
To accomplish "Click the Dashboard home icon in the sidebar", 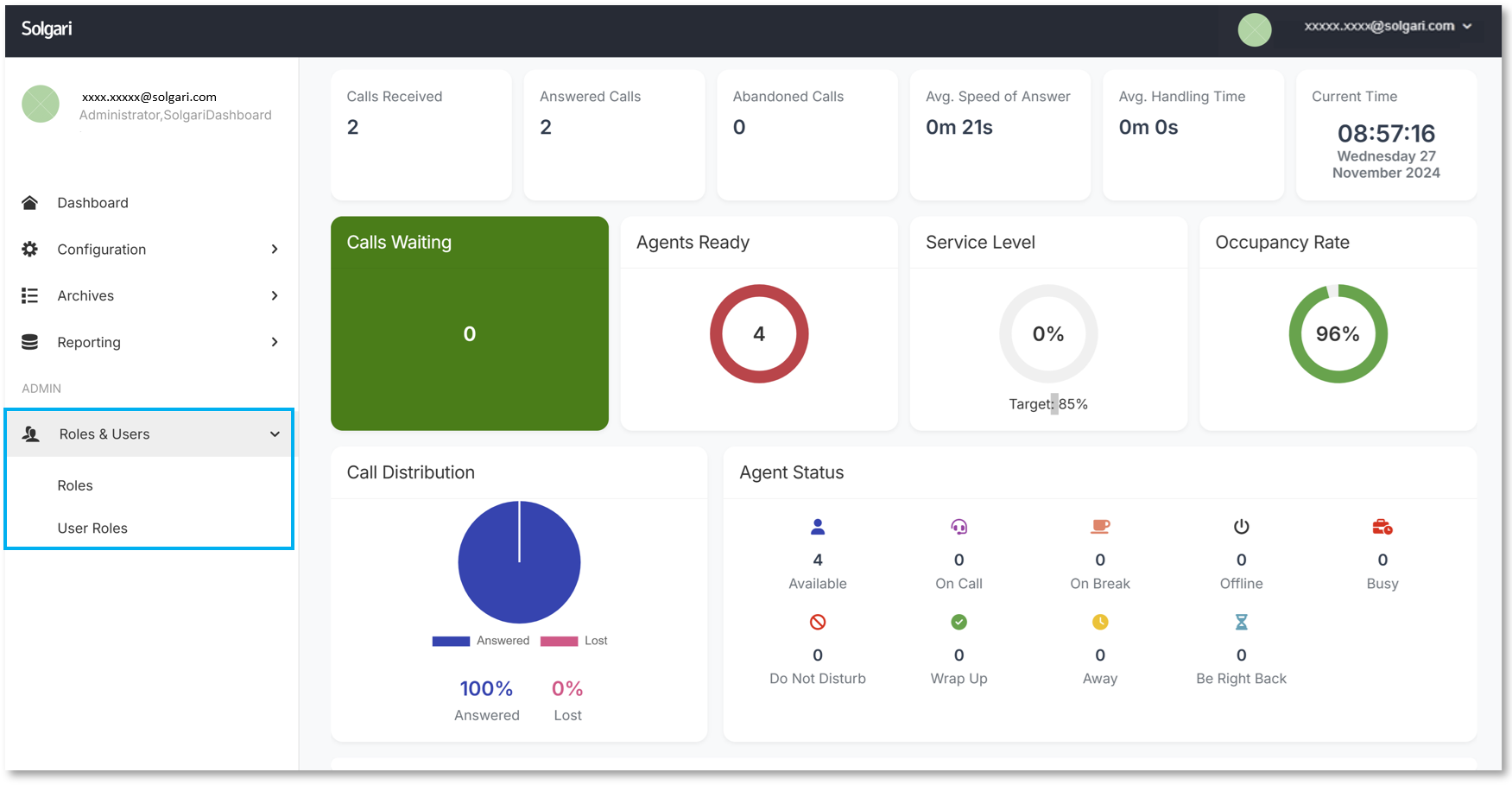I will tap(30, 202).
